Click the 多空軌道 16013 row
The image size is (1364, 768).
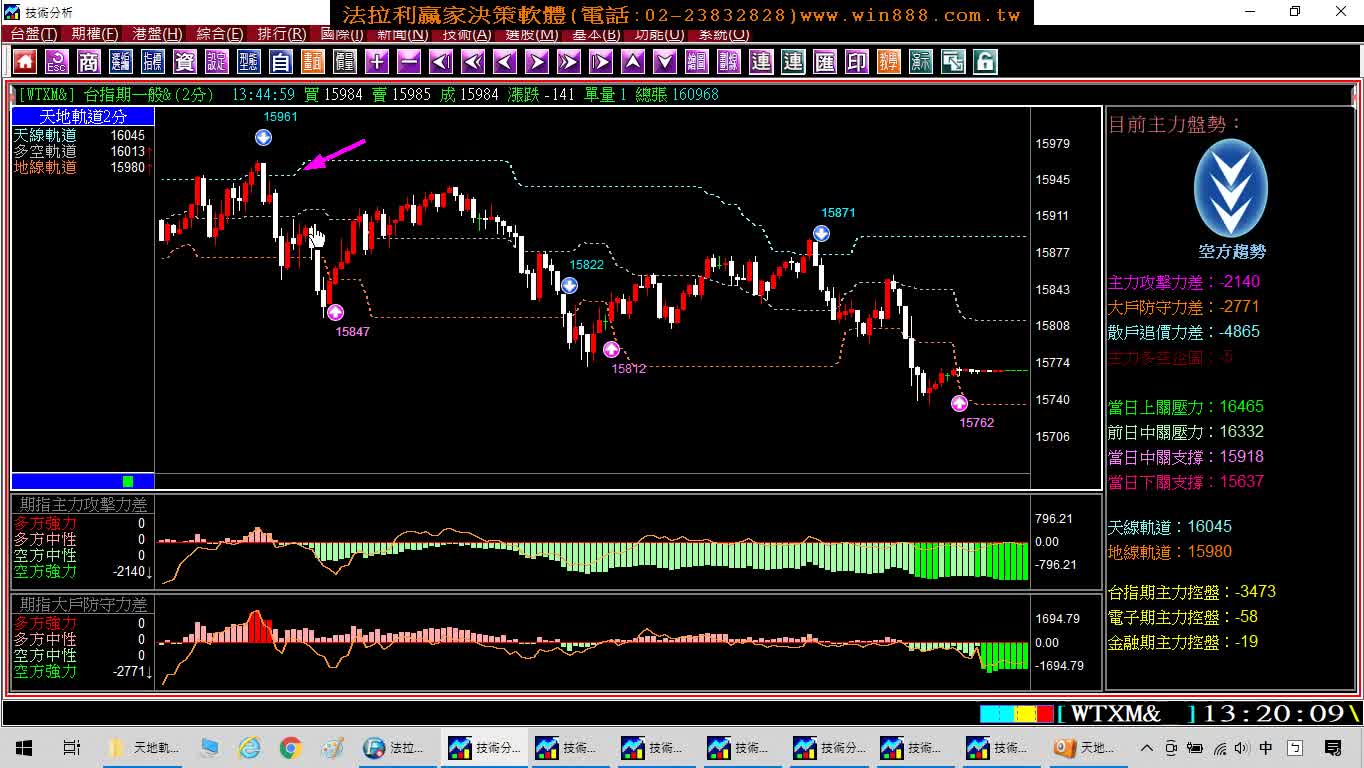(x=82, y=151)
